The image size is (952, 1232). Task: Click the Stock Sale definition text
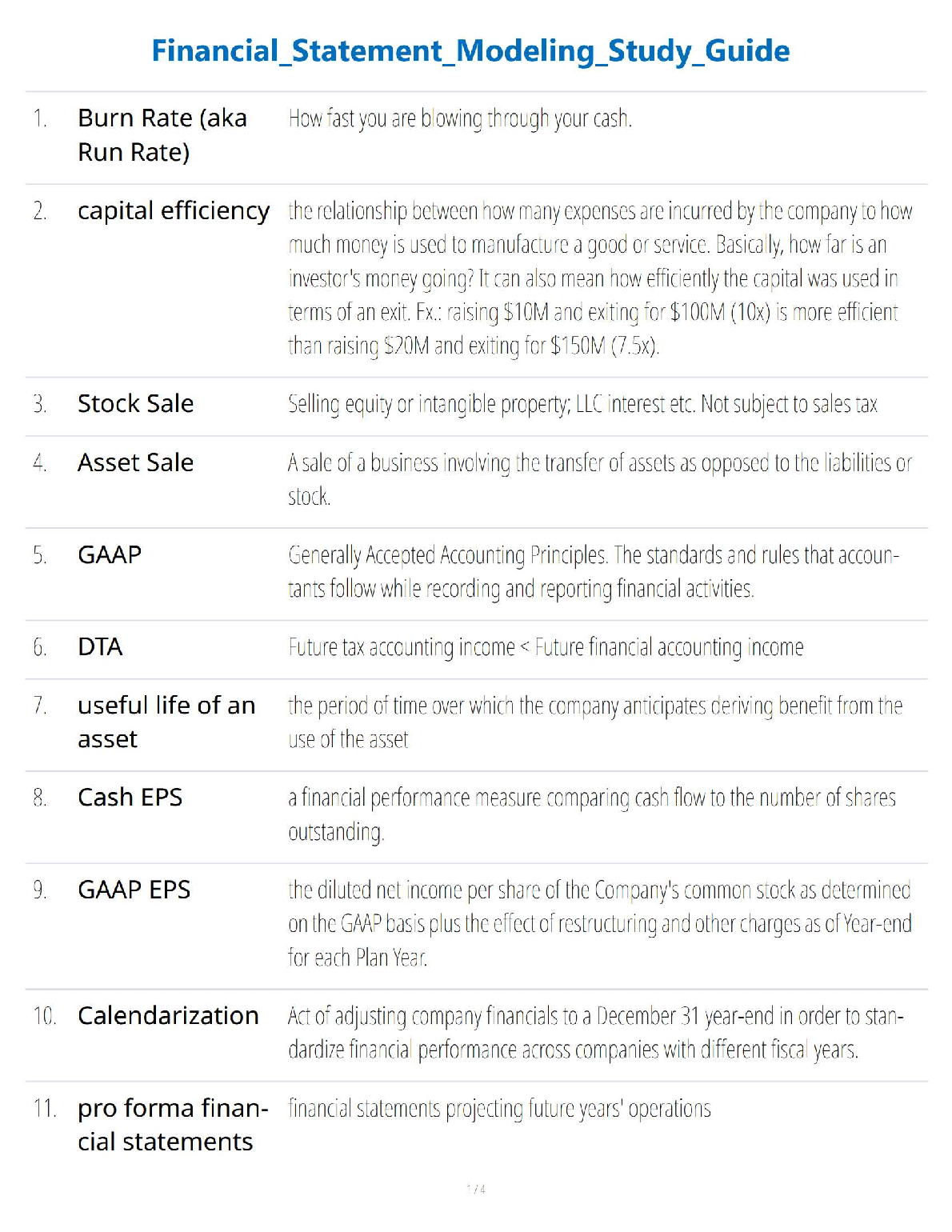[582, 404]
